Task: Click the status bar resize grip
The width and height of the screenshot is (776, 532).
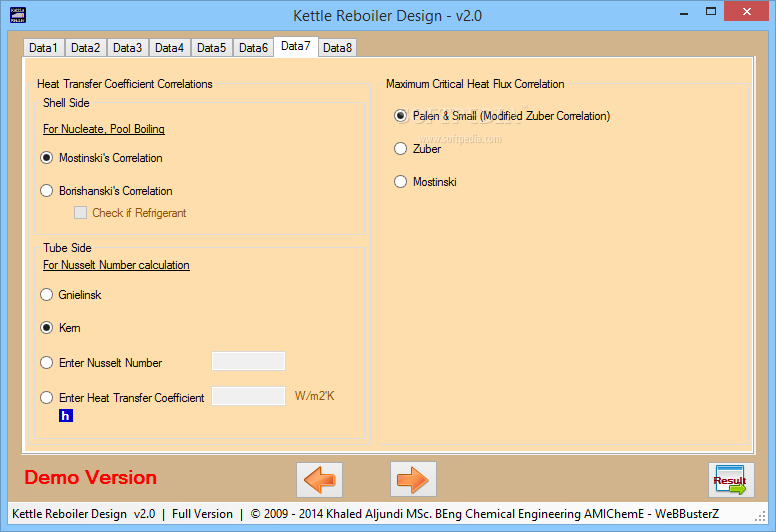Action: pos(761,517)
